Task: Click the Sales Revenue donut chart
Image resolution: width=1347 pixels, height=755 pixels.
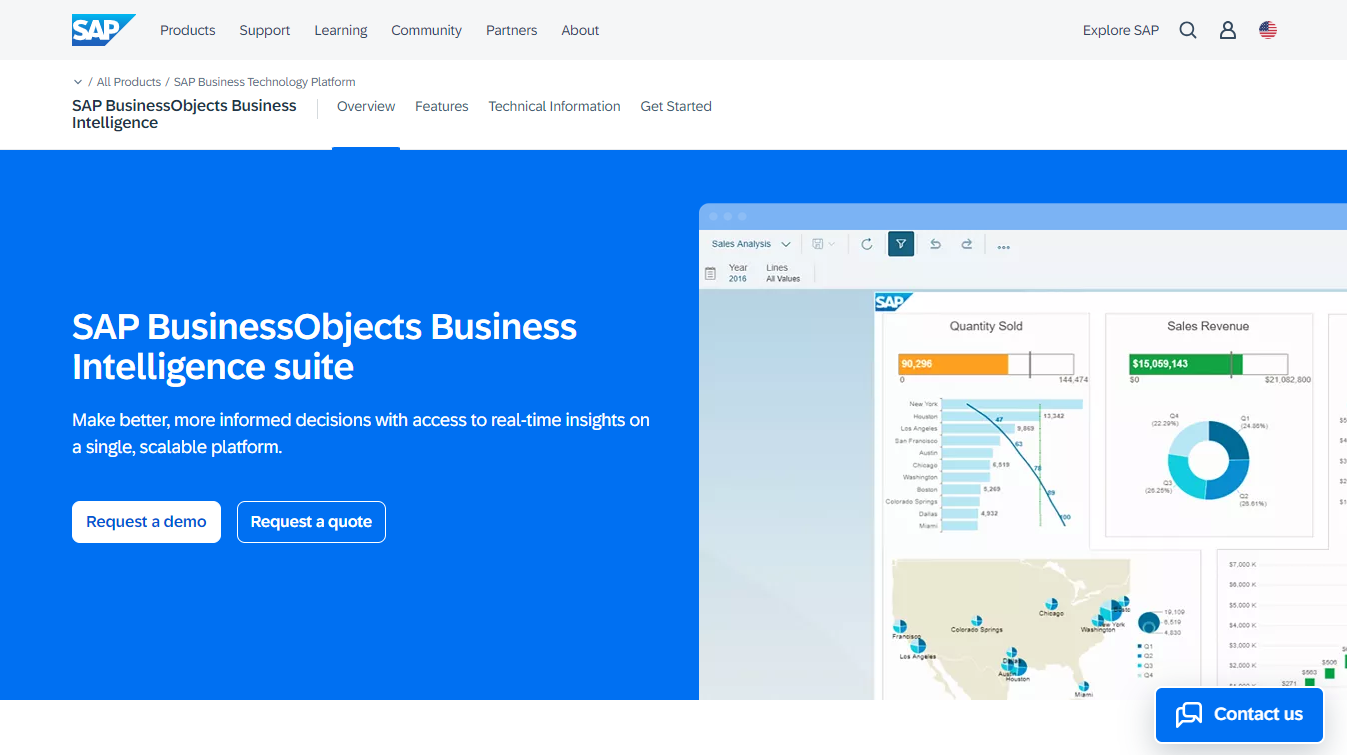Action: [1208, 460]
